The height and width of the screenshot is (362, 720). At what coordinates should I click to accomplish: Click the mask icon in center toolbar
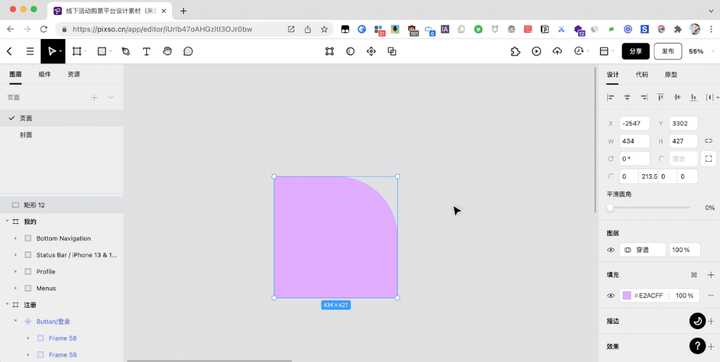[x=350, y=51]
